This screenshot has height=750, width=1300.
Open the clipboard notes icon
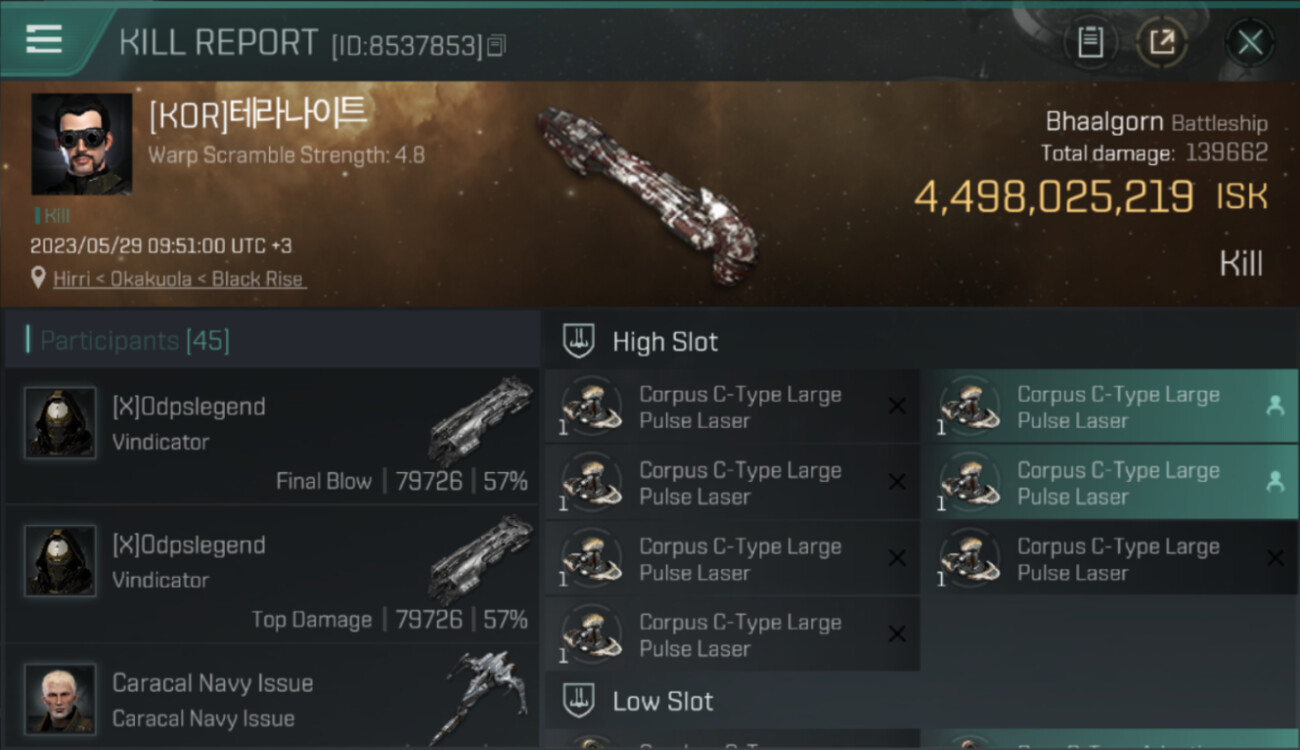1090,42
